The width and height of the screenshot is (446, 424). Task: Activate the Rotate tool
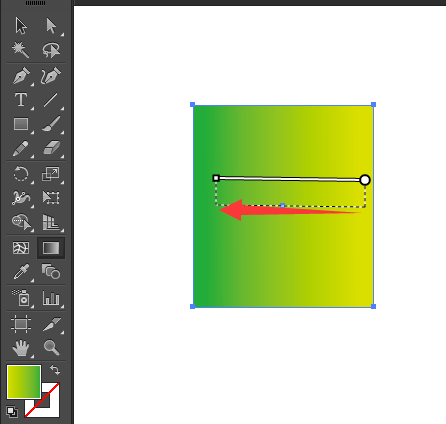[x=21, y=174]
